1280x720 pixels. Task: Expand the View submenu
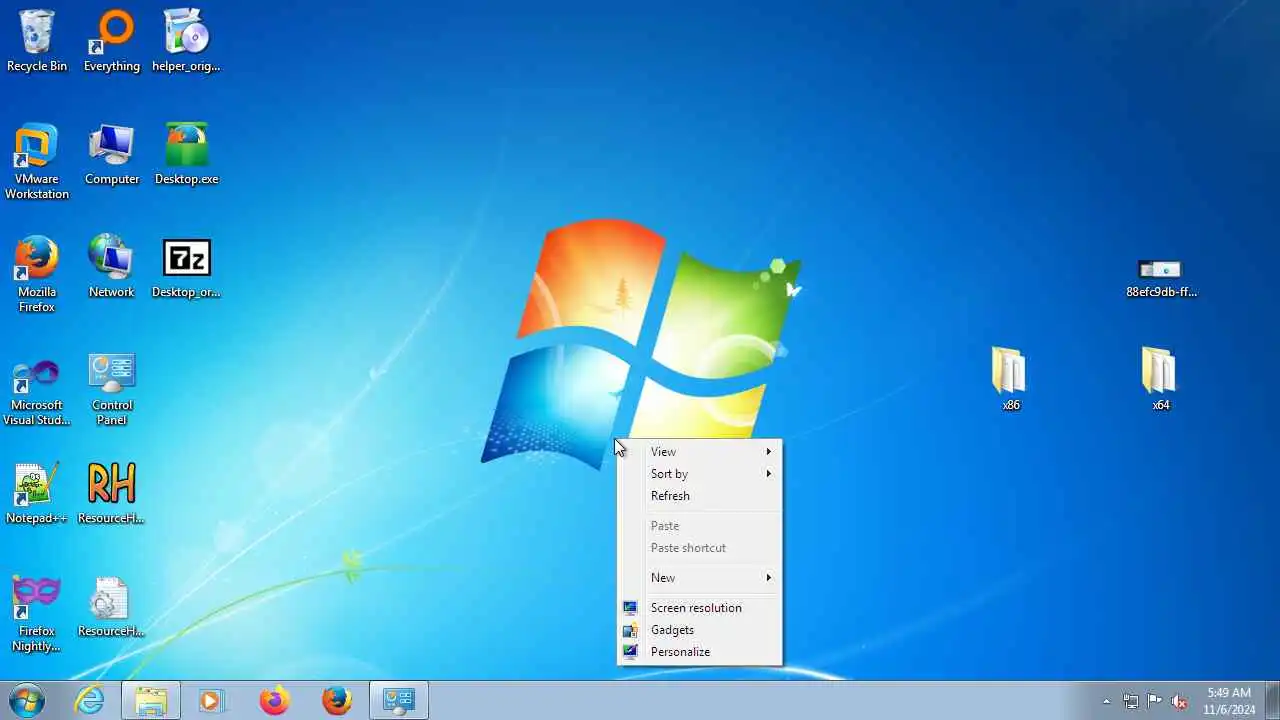pyautogui.click(x=699, y=452)
